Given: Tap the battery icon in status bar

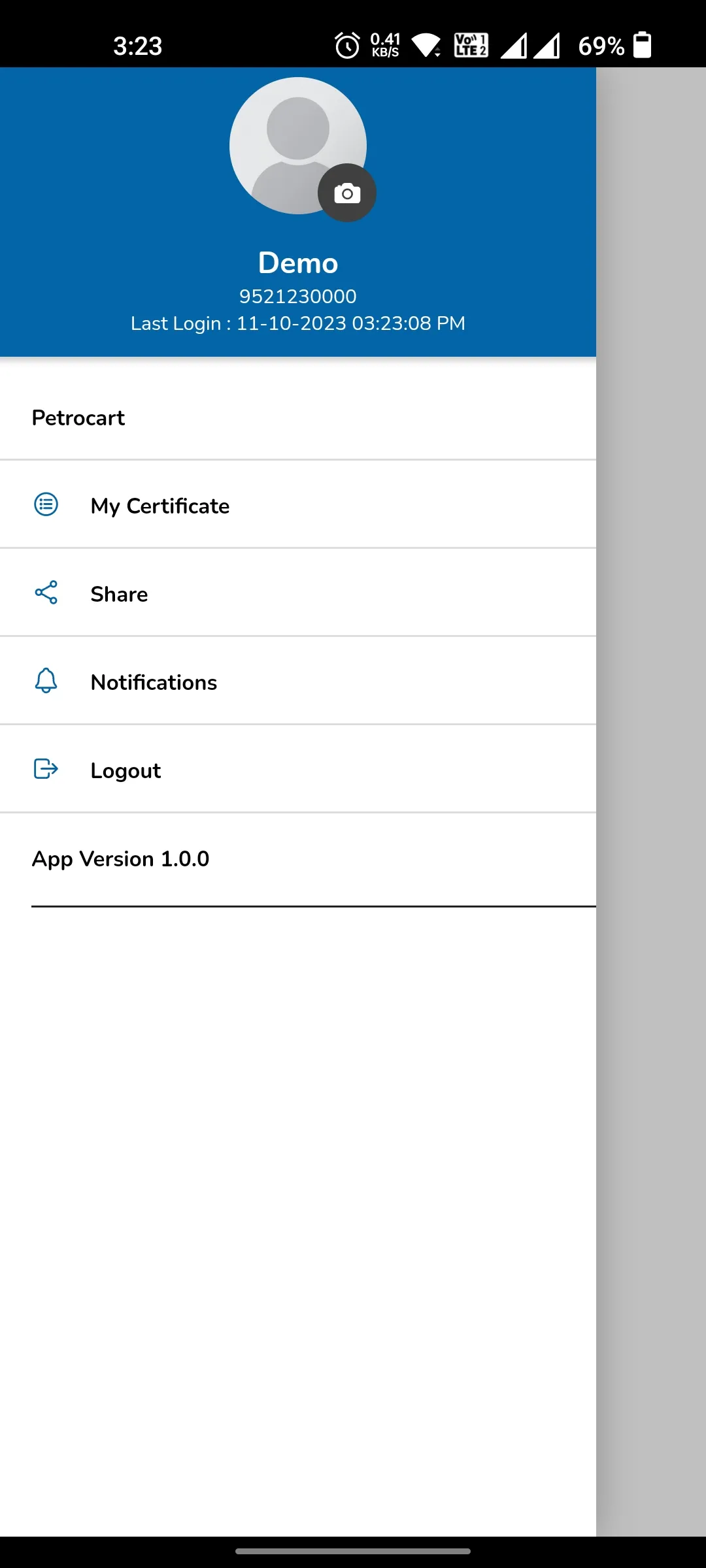Looking at the screenshot, I should pyautogui.click(x=643, y=45).
